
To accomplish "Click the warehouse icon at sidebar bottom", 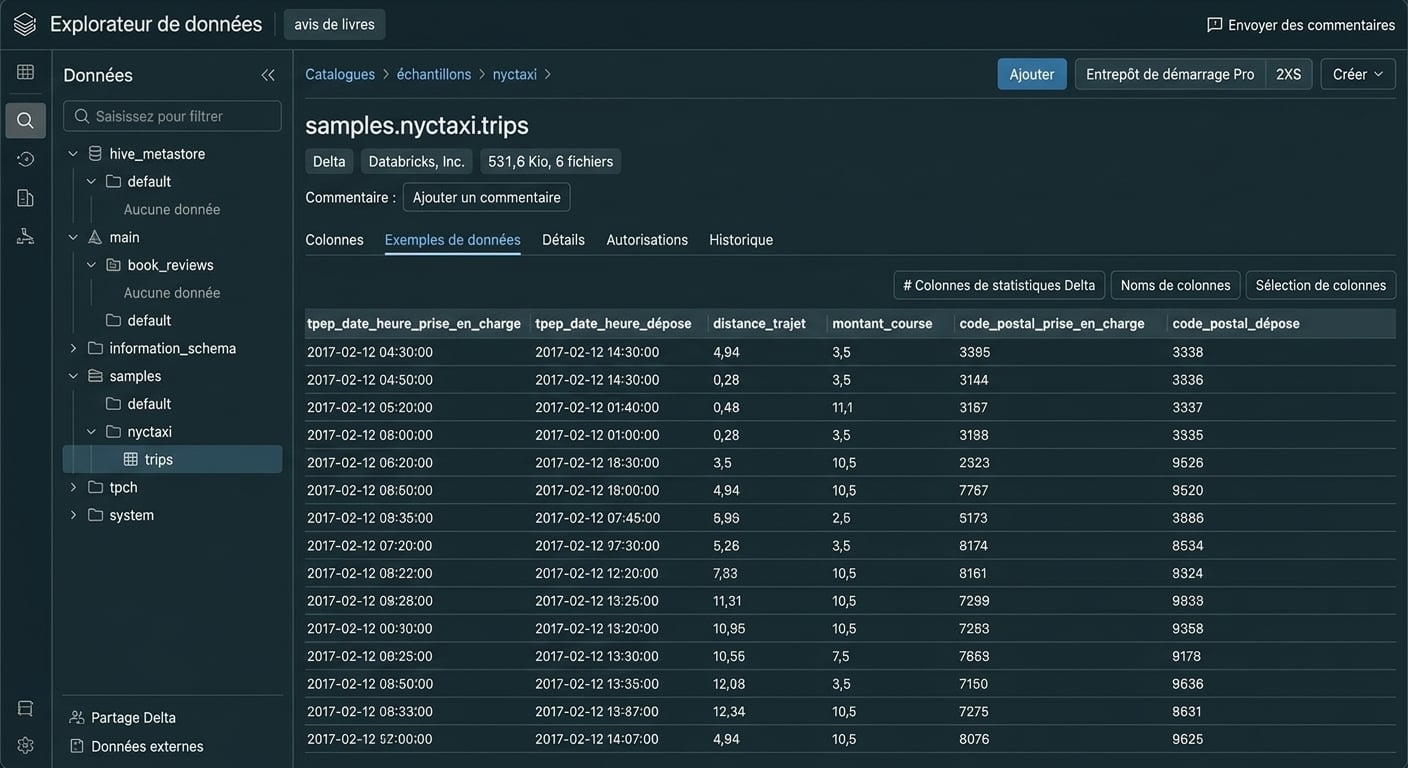I will click(25, 708).
